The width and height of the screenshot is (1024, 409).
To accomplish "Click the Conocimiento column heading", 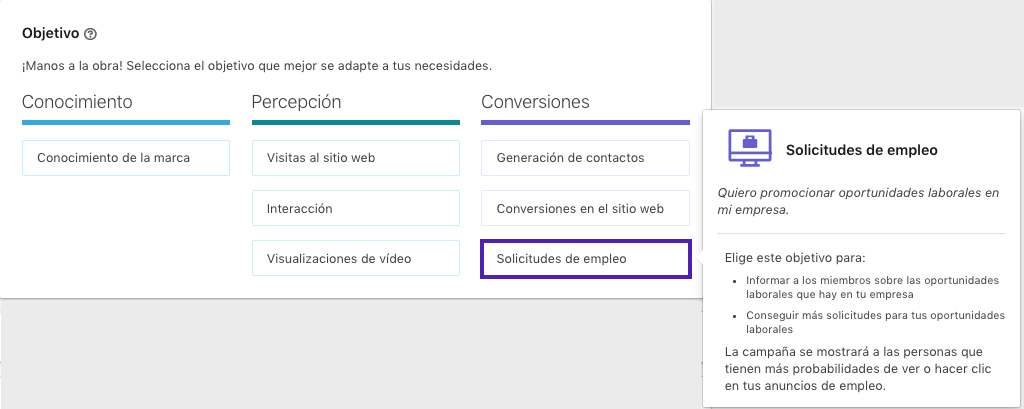I will tap(77, 102).
